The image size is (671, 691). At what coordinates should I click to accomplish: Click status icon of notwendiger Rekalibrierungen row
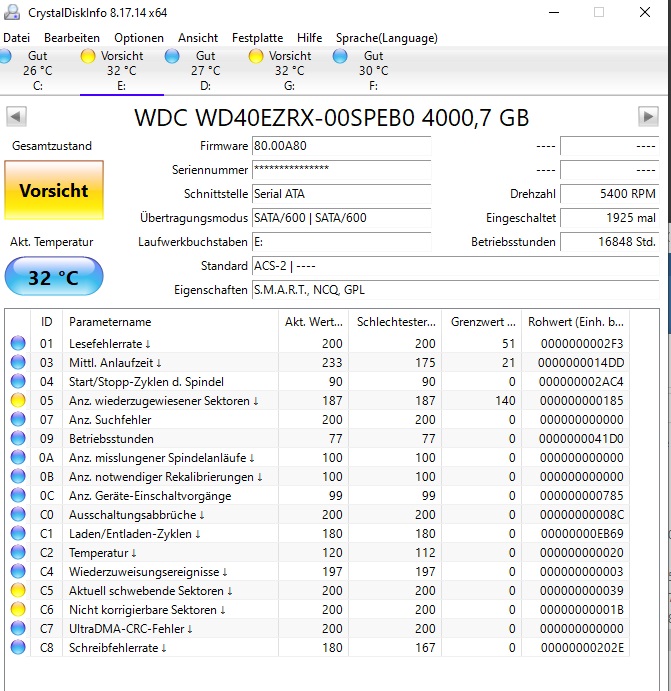[18, 476]
